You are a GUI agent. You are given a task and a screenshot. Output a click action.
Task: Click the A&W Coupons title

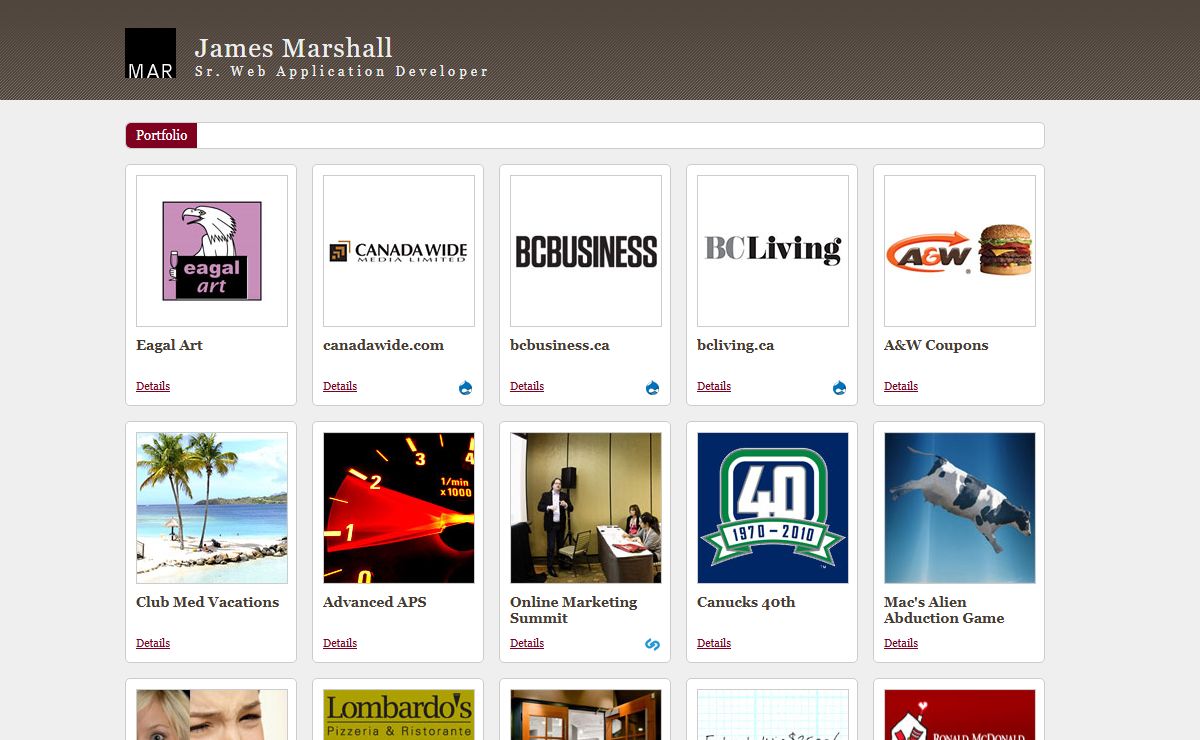[x=936, y=345]
